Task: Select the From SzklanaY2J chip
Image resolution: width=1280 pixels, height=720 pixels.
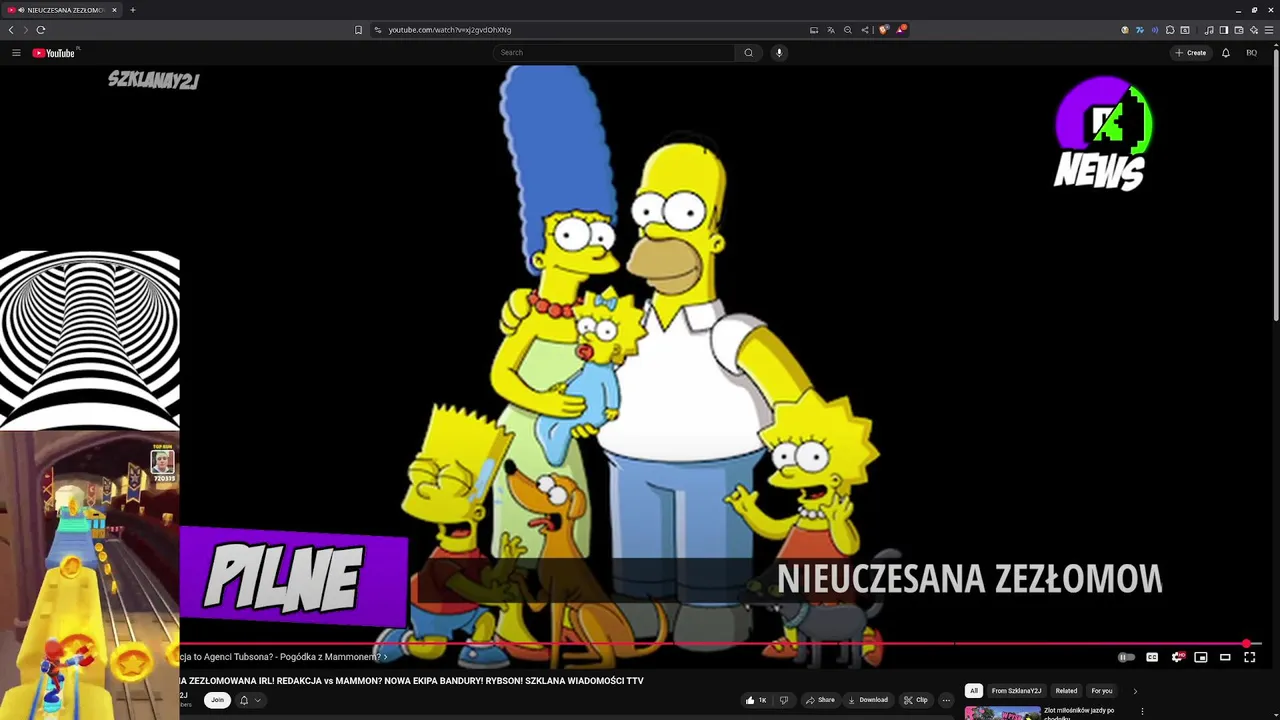Action: pos(1016,691)
